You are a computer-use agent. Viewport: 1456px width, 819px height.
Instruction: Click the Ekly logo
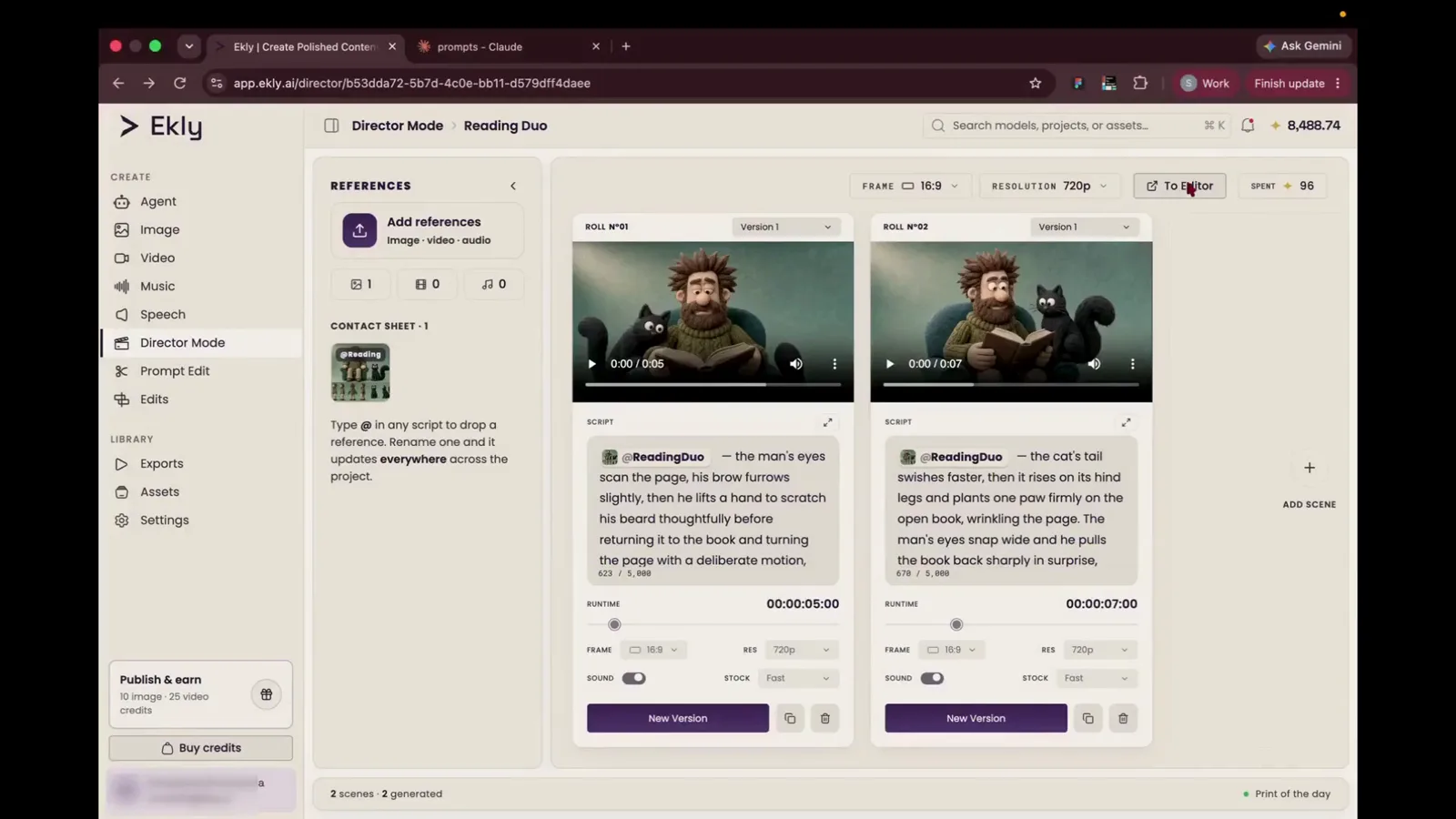(x=161, y=126)
